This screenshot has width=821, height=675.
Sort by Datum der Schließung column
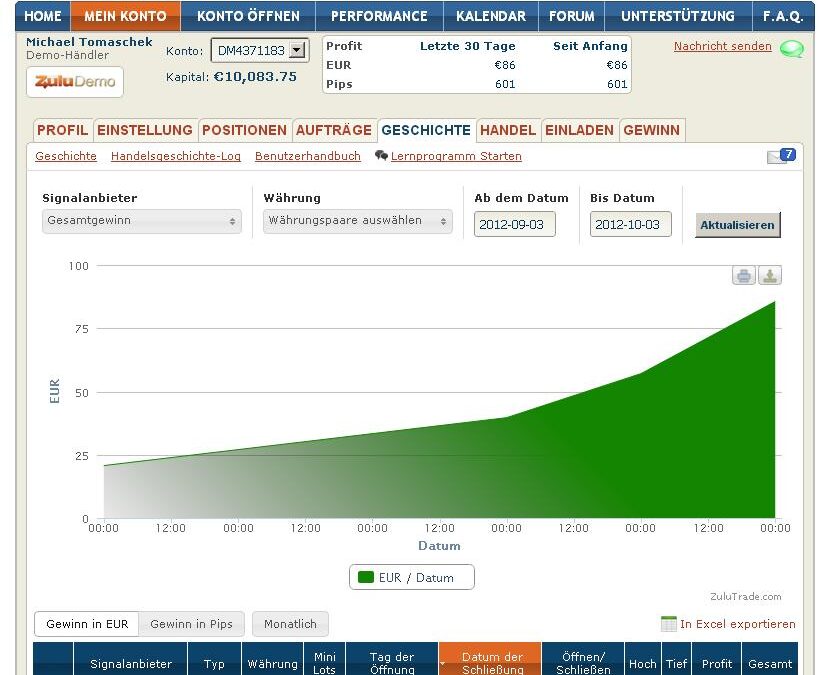tap(491, 663)
